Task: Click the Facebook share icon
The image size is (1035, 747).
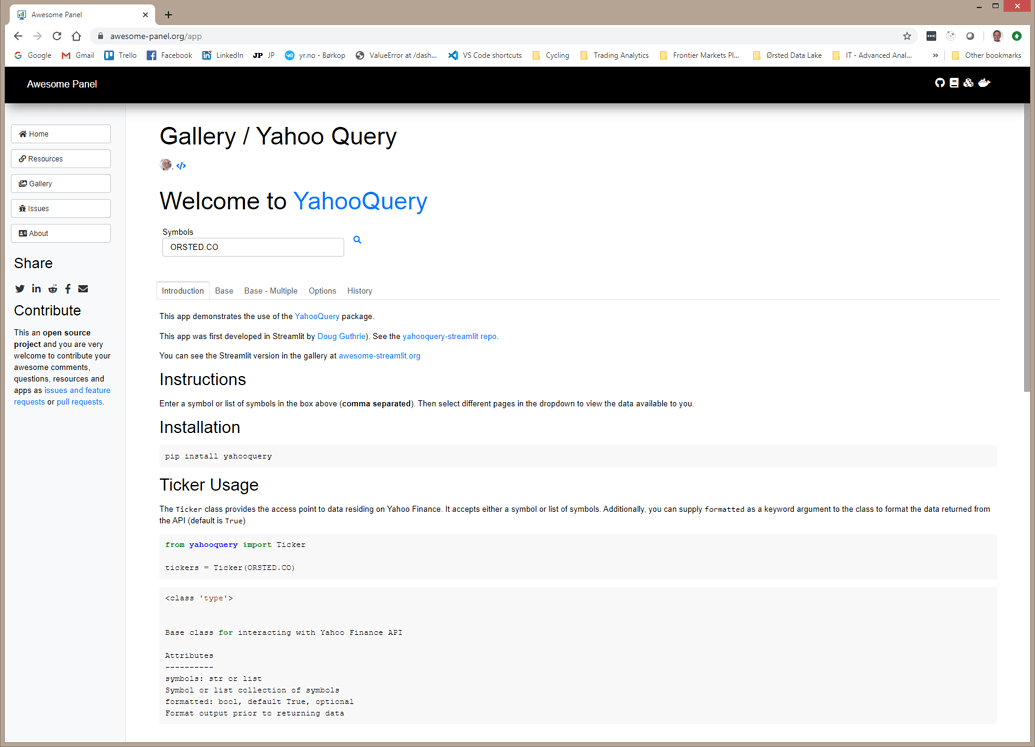Action: click(x=67, y=289)
